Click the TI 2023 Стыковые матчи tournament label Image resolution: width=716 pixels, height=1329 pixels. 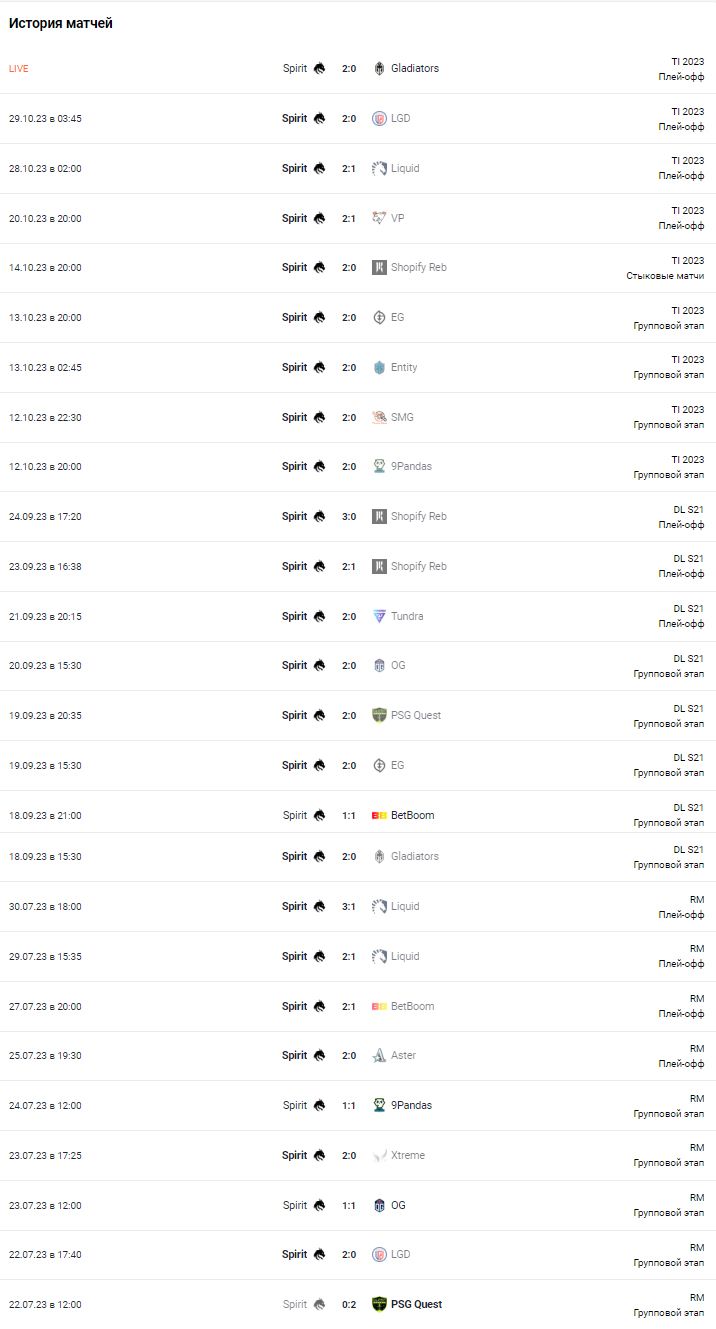665,268
